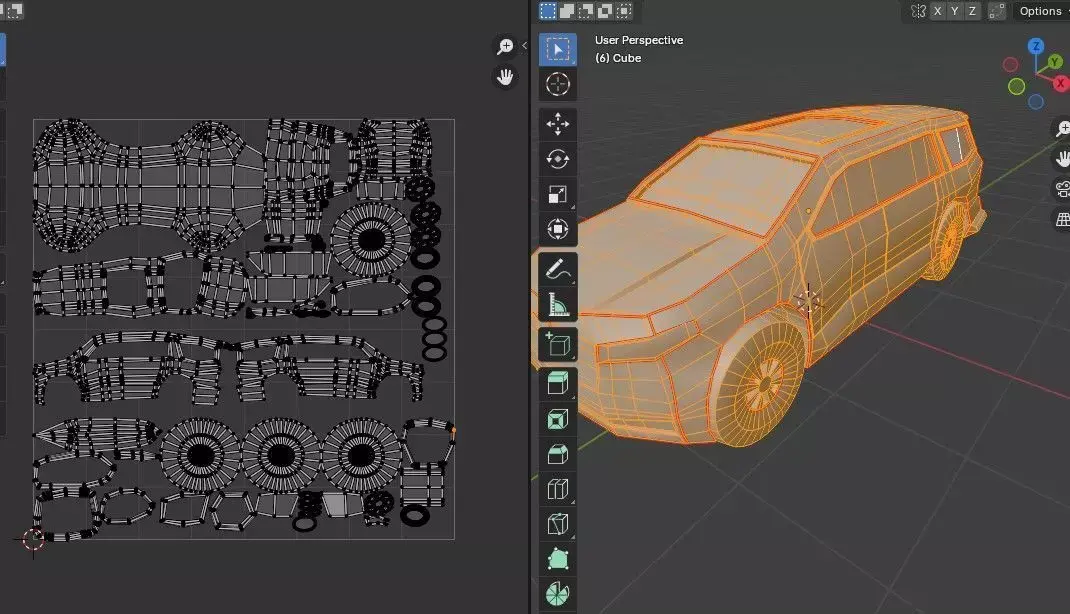Click the 3D cursor on car model
The image size is (1070, 614).
[x=809, y=302]
